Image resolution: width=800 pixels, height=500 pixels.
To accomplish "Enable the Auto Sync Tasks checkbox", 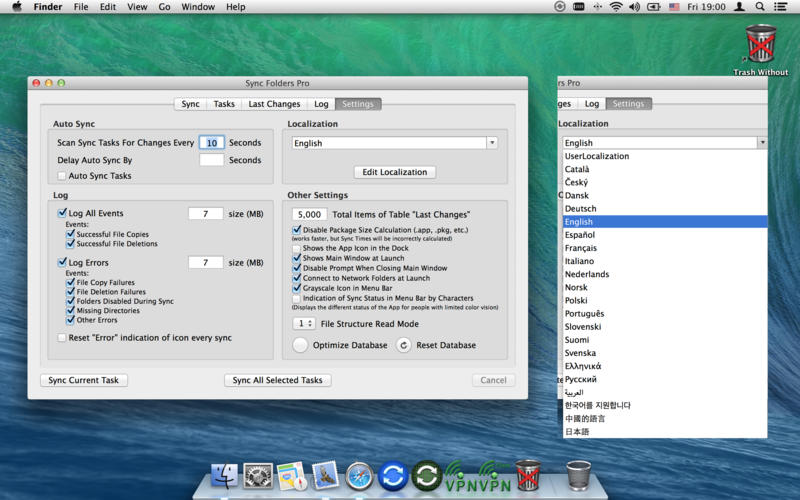I will [x=62, y=176].
